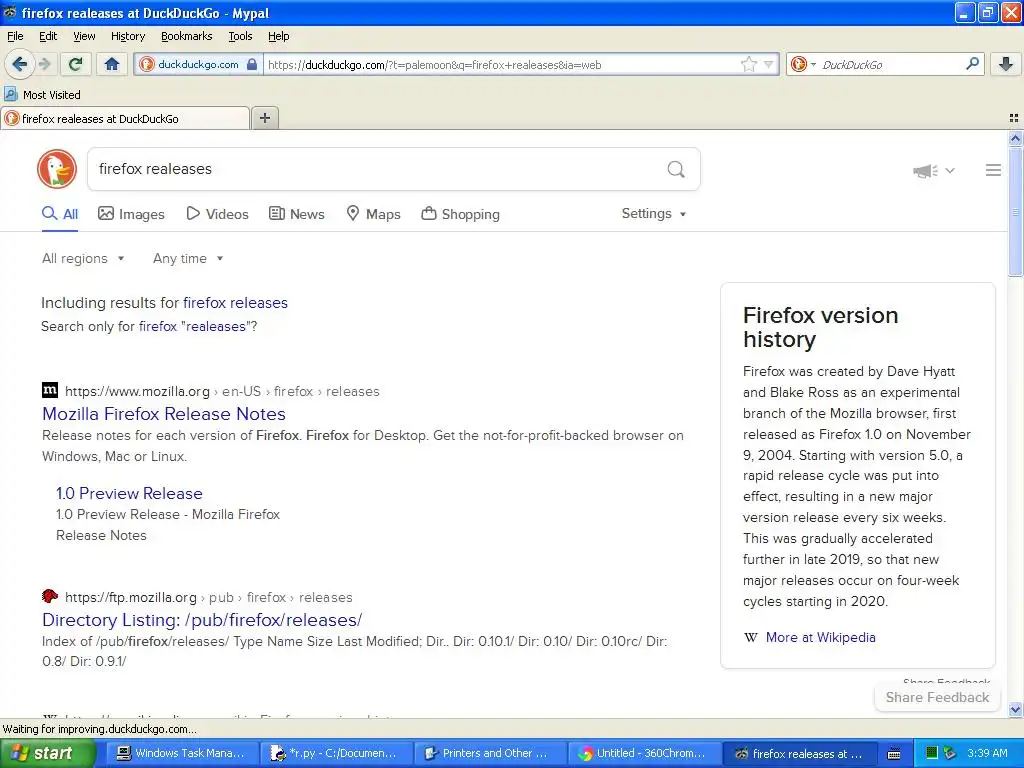Click the magnifier in browser search box
This screenshot has height=768, width=1024.
972,63
